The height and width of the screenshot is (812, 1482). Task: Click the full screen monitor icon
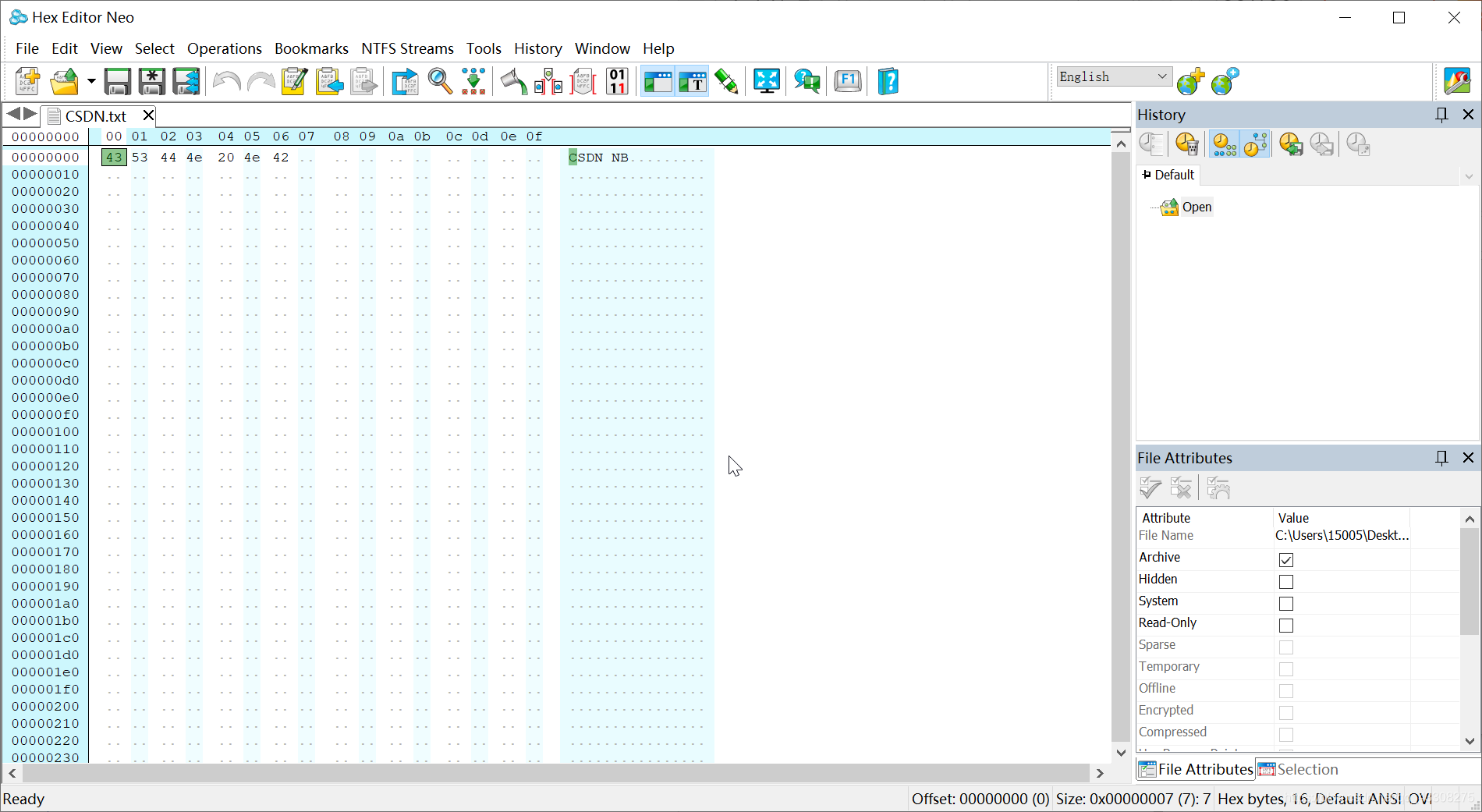[767, 81]
